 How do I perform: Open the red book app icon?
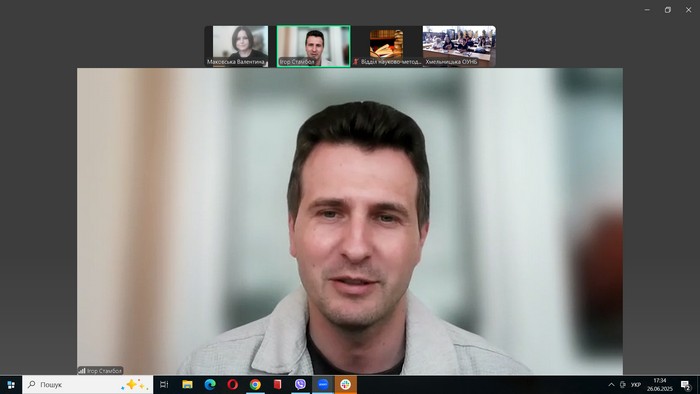click(278, 385)
